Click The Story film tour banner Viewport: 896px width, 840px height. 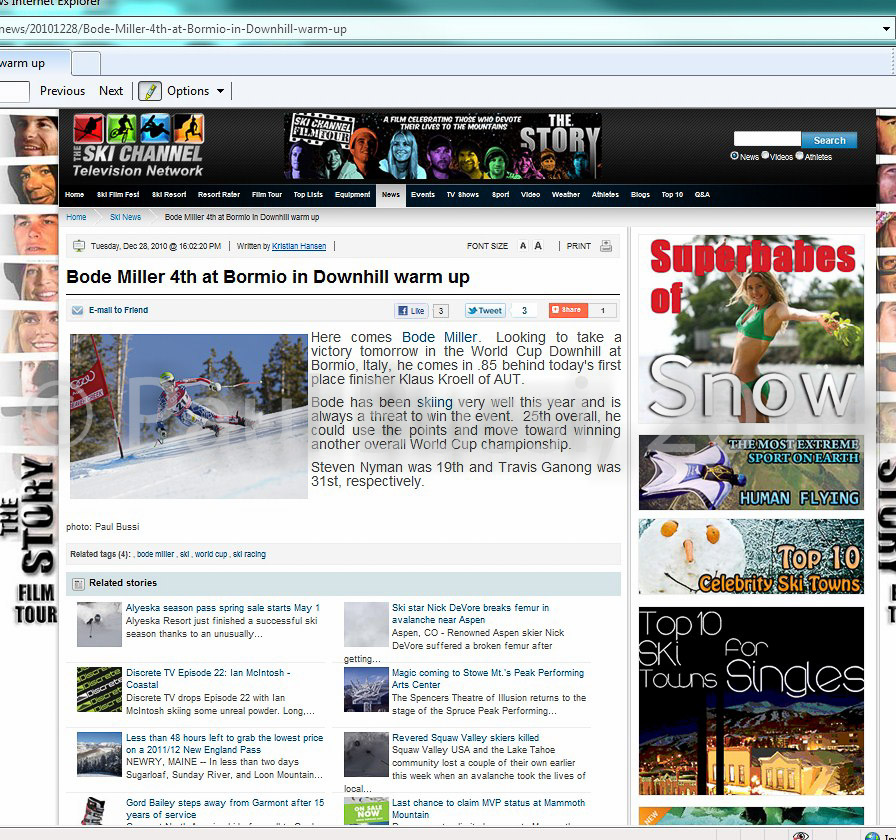[x=443, y=146]
